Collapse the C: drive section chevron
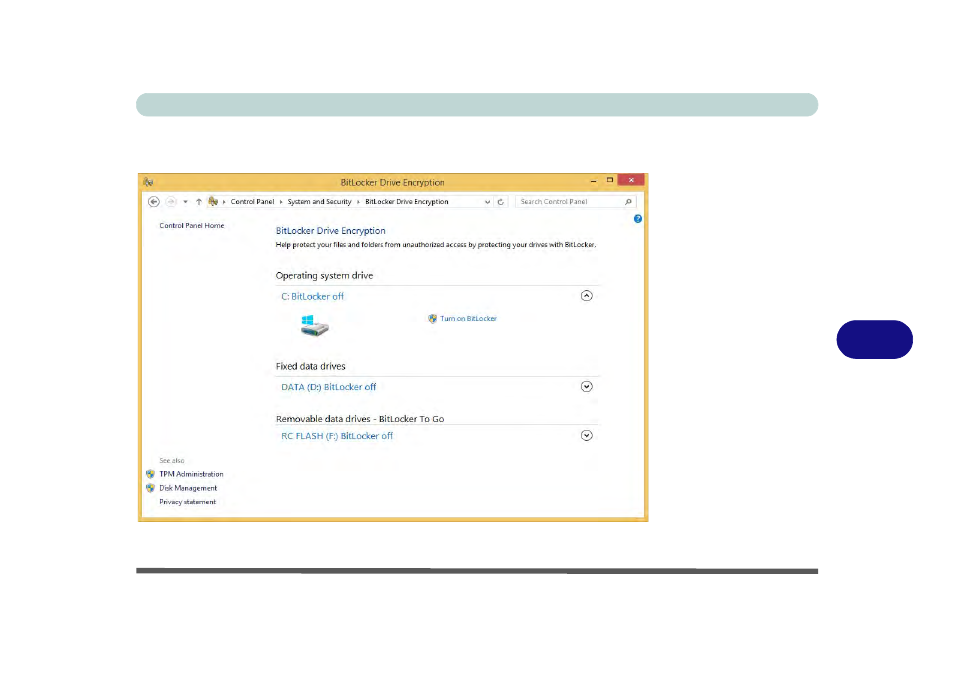 587,296
